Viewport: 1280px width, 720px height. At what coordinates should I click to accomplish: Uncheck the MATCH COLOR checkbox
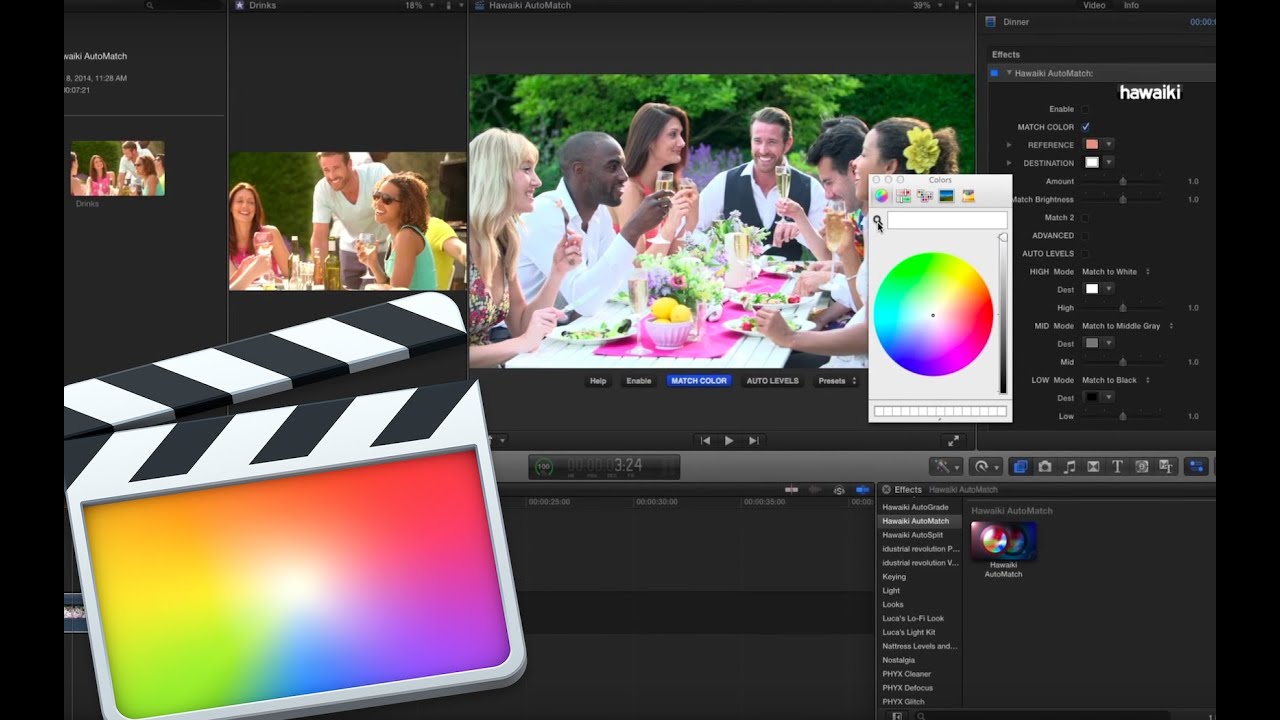tap(1085, 127)
